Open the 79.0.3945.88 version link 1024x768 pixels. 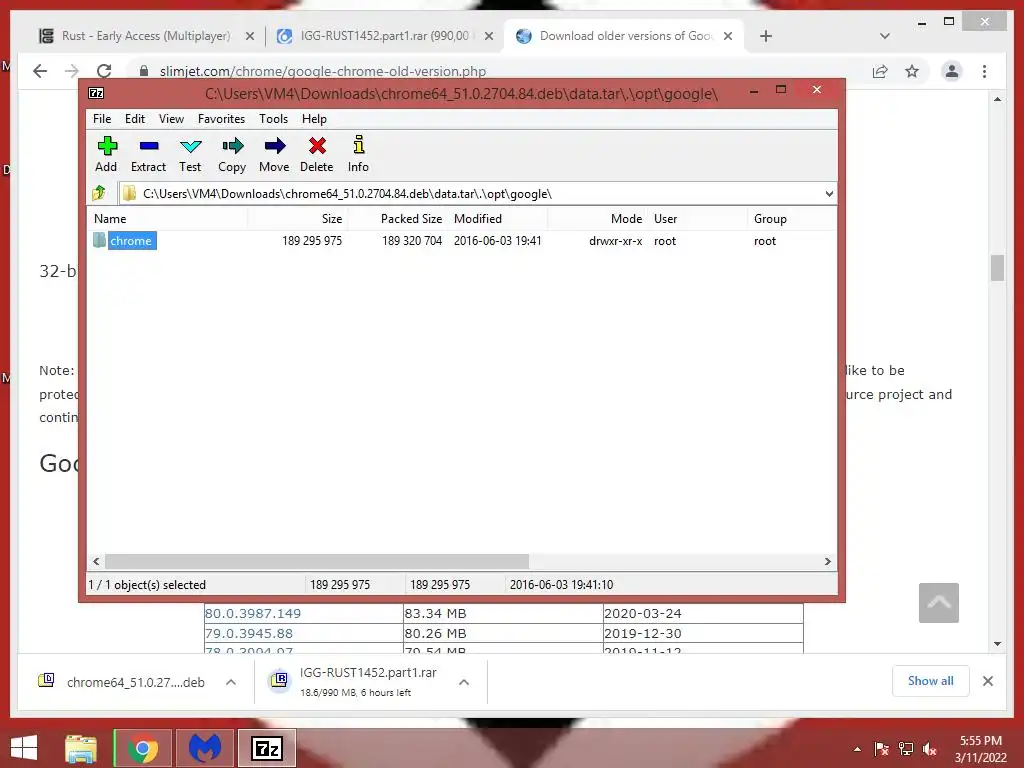coord(249,633)
